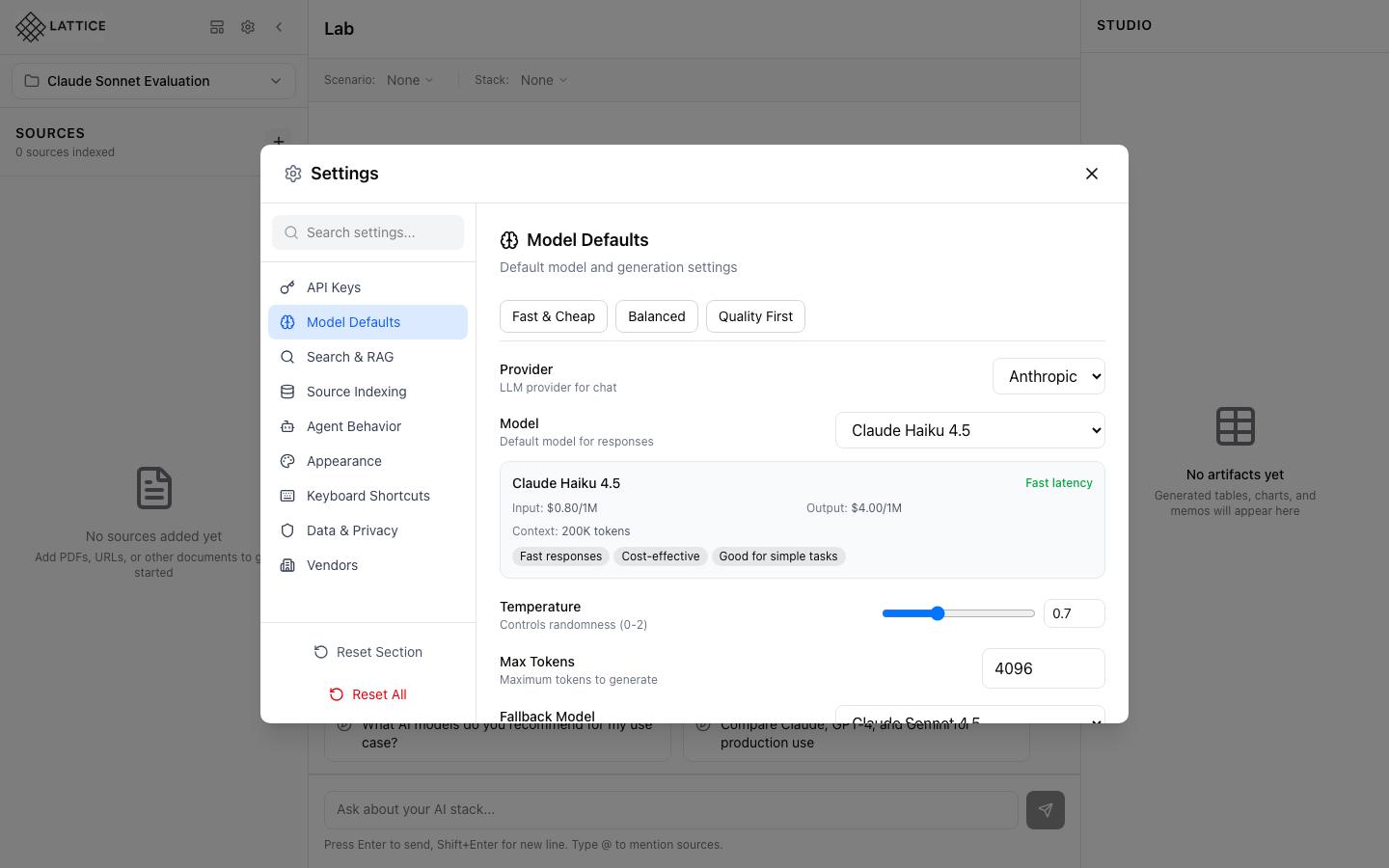The height and width of the screenshot is (868, 1389).
Task: Expand the Scenario dropdown showing None
Action: tap(409, 80)
